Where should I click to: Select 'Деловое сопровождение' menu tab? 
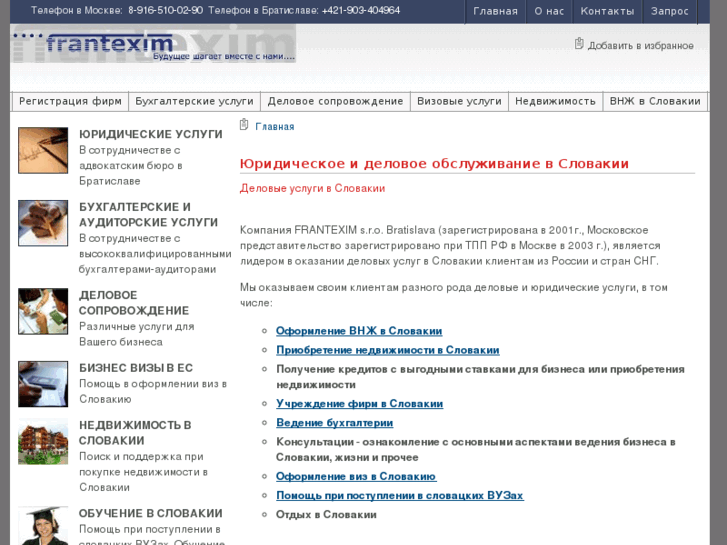tap(335, 101)
